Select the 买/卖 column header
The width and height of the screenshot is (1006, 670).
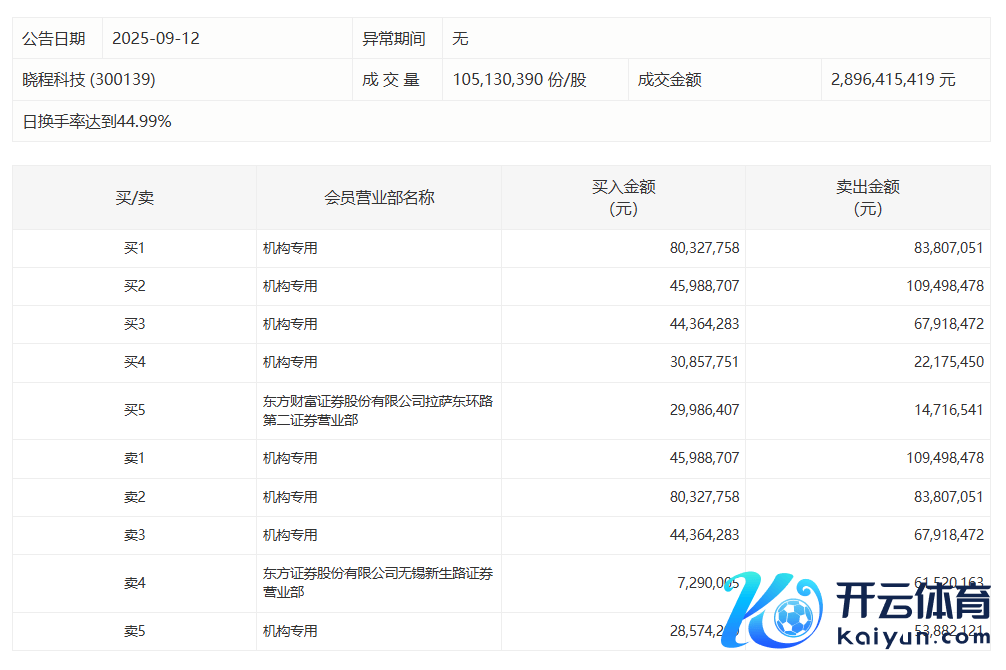[x=134, y=198]
